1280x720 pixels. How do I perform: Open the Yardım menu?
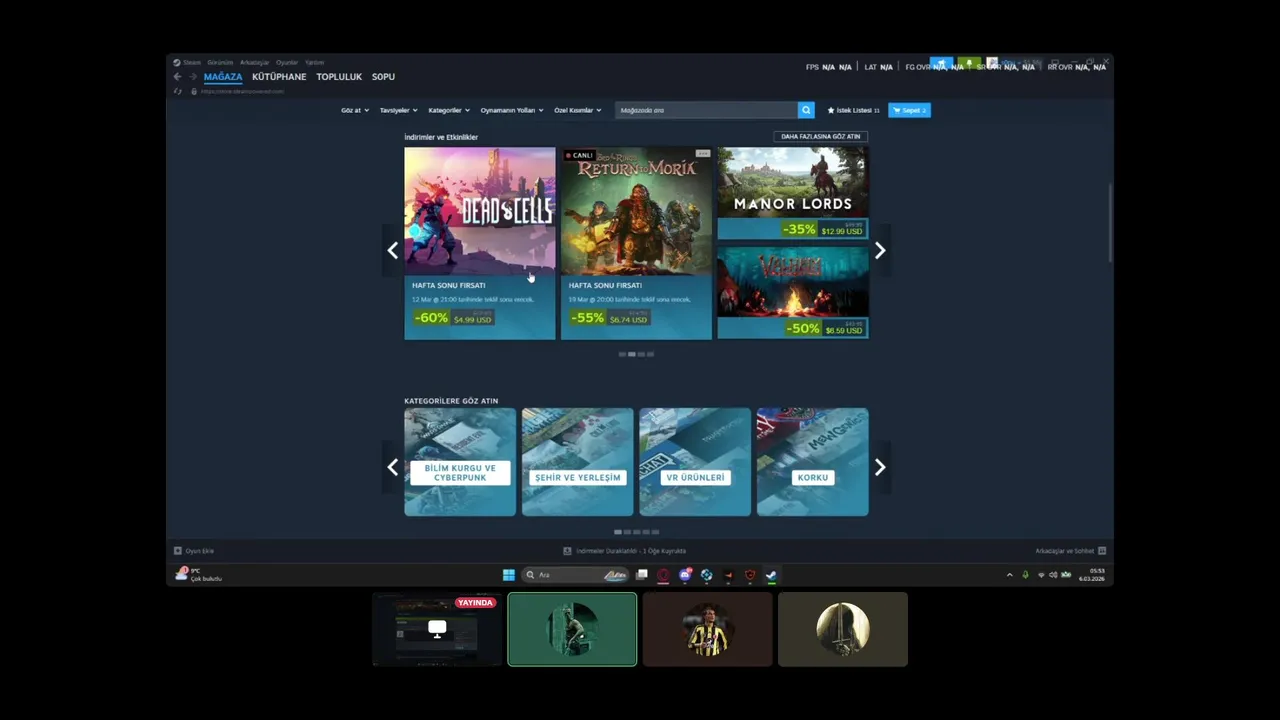pos(314,62)
